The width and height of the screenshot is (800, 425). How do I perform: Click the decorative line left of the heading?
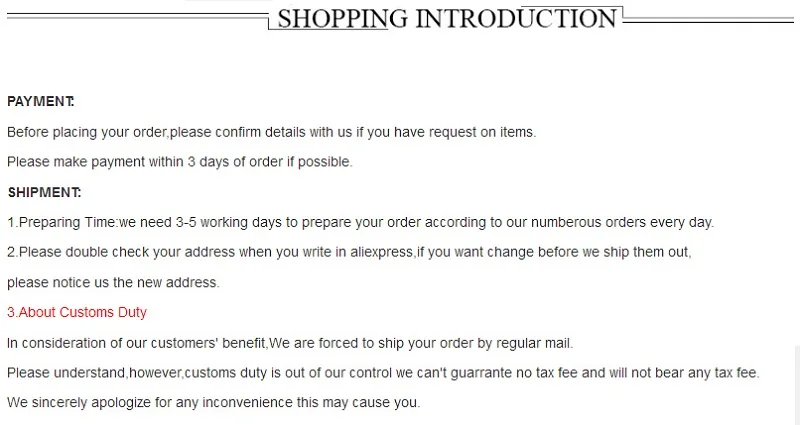click(x=137, y=17)
